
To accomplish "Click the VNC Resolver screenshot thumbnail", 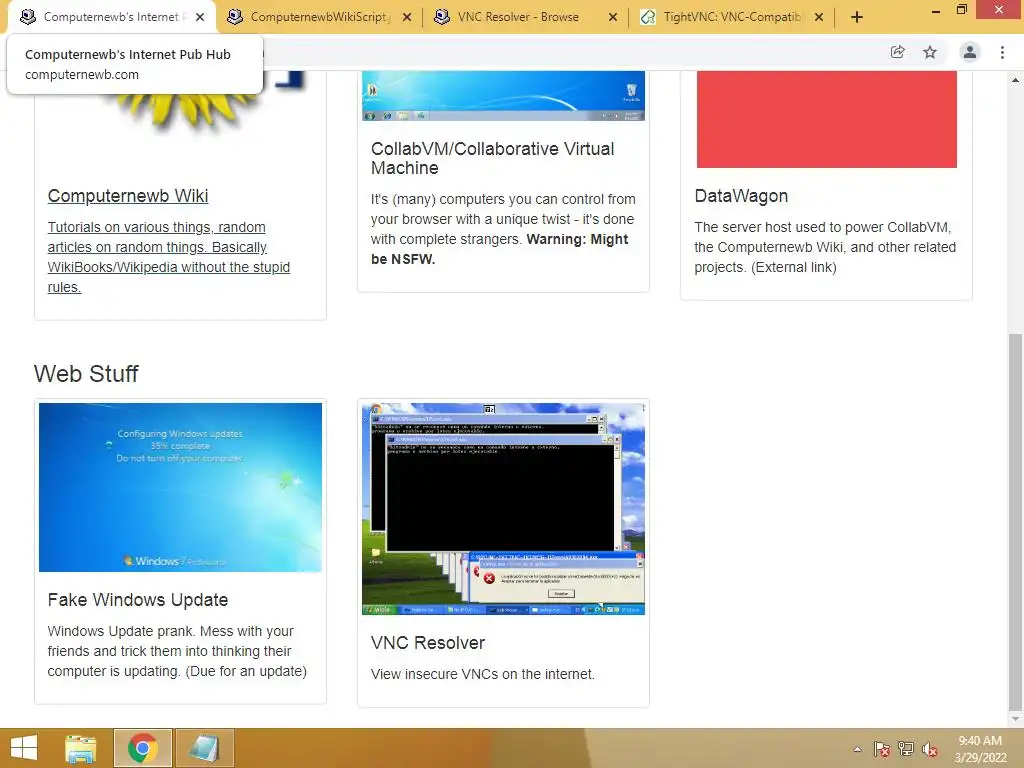I will tap(504, 509).
